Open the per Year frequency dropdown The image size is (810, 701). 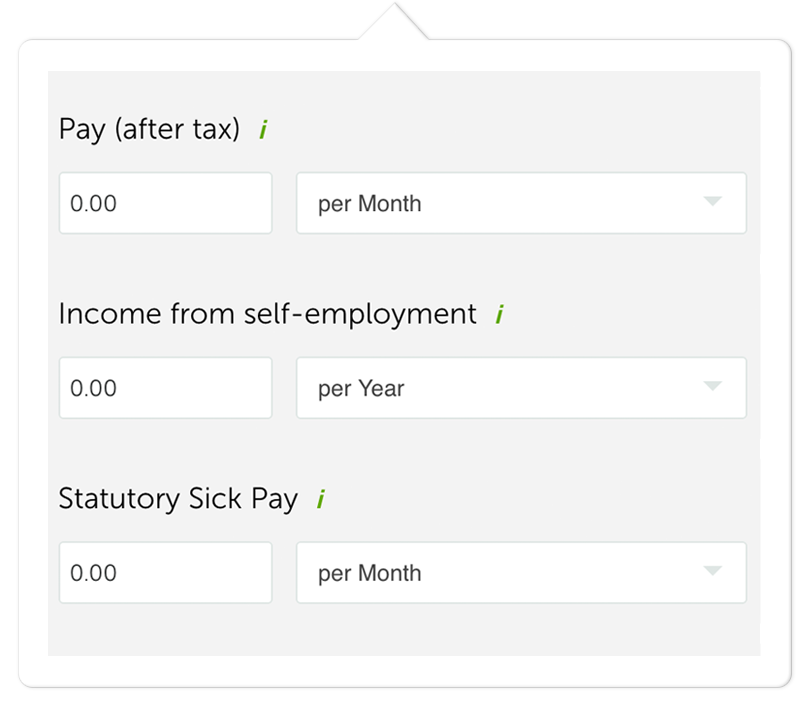520,388
